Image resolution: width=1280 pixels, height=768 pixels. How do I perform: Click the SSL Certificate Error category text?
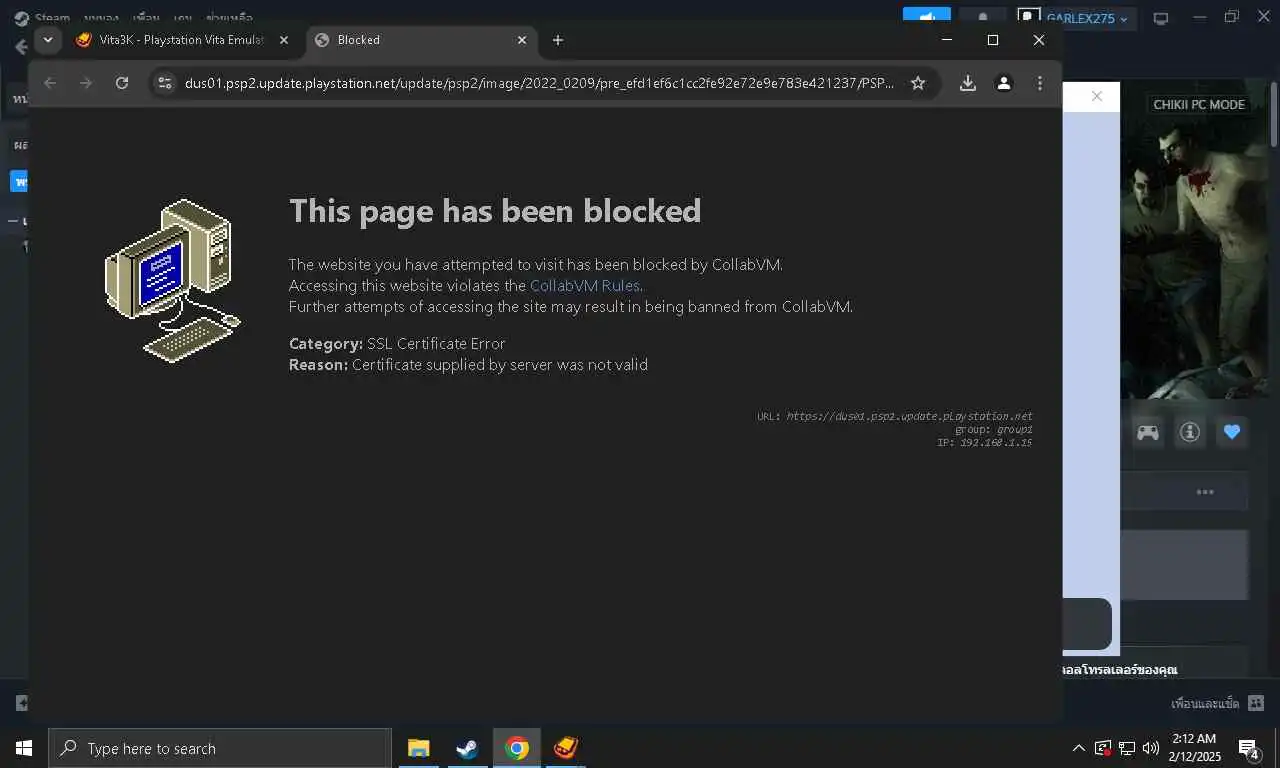[x=436, y=343]
